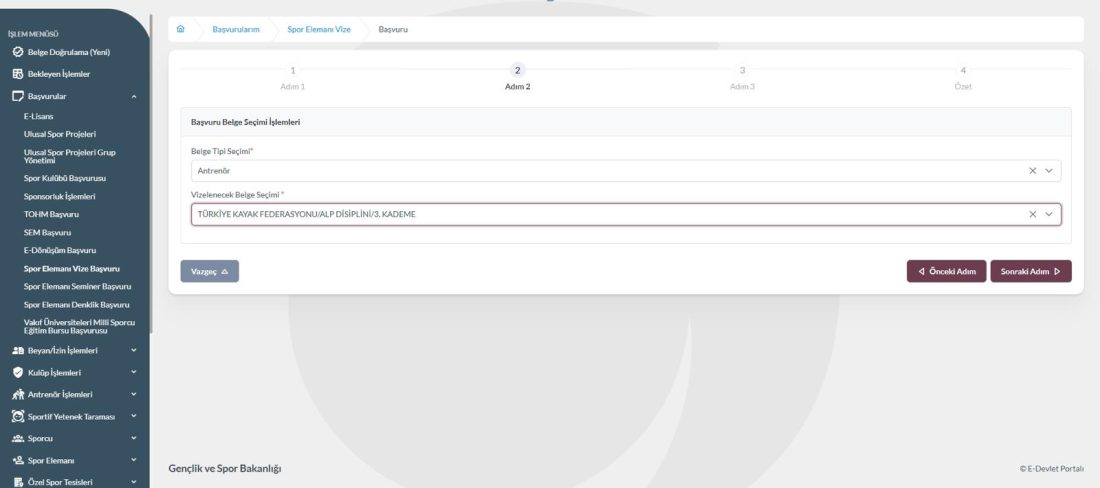Click the Önceki Adım button
Image resolution: width=1100 pixels, height=488 pixels.
coord(946,271)
